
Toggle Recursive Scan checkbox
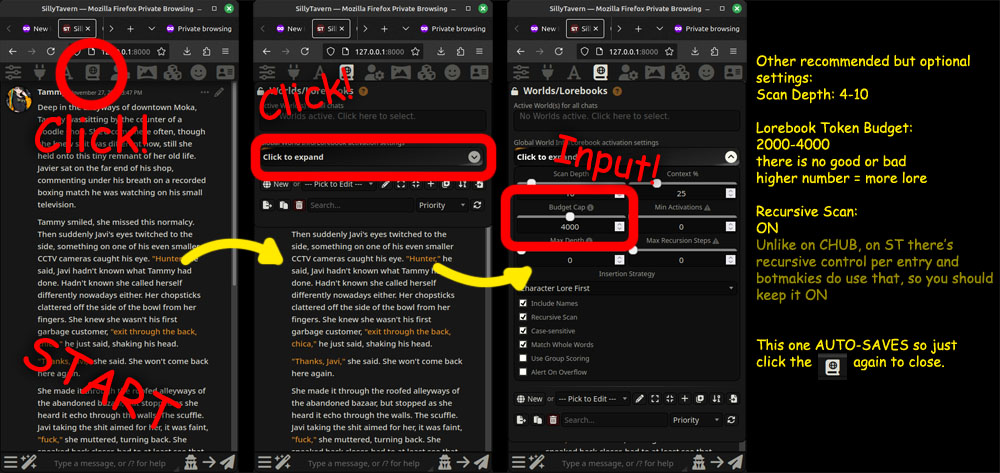(524, 317)
